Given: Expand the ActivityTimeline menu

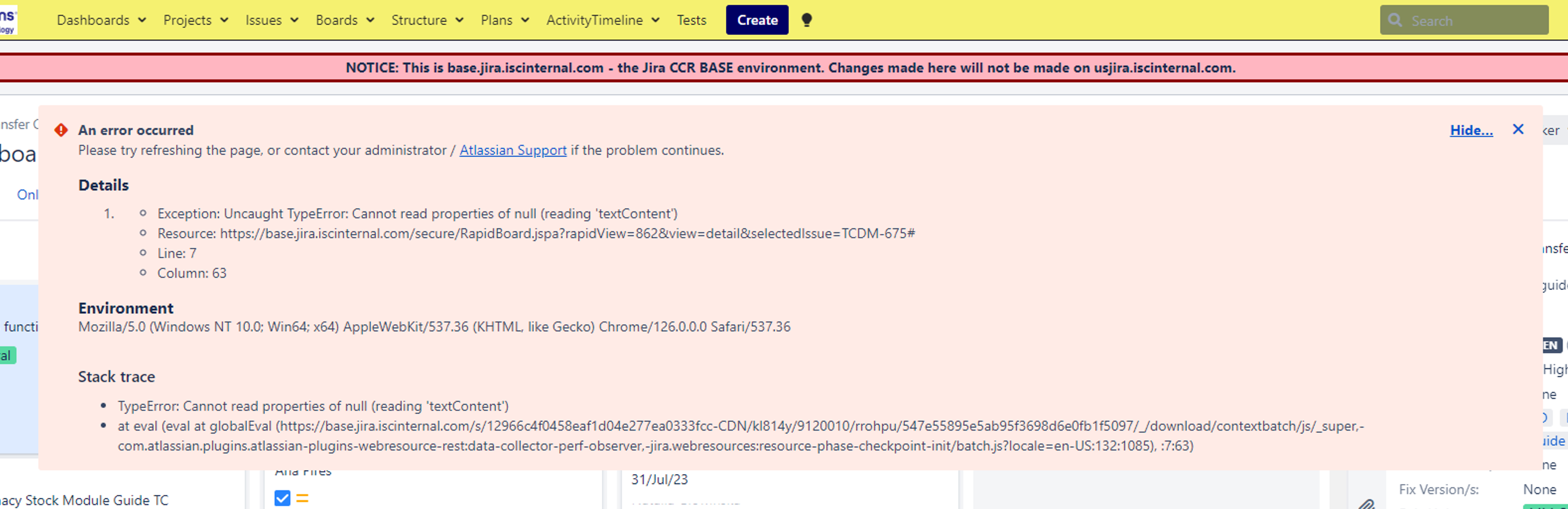Looking at the screenshot, I should [x=602, y=20].
